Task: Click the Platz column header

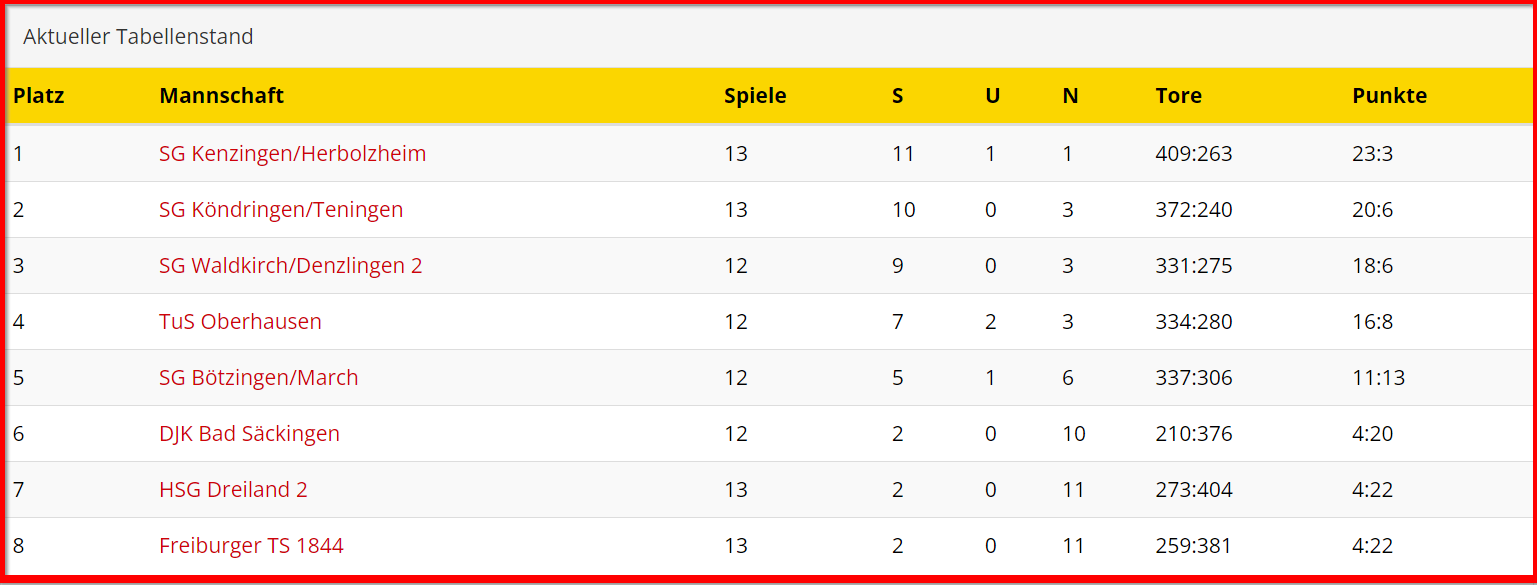Action: (39, 96)
